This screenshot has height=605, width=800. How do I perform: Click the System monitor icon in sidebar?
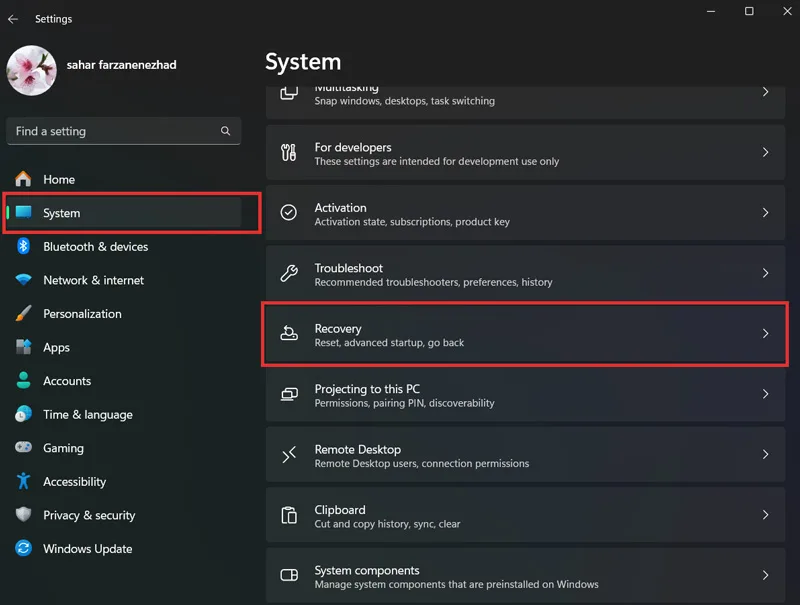[x=23, y=212]
